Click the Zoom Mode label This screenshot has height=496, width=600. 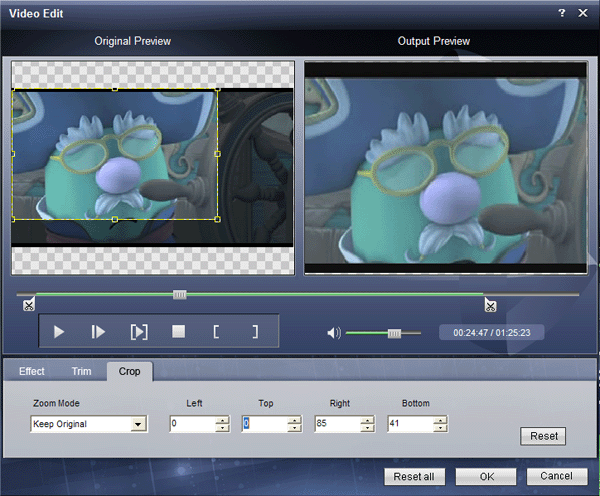coord(56,403)
